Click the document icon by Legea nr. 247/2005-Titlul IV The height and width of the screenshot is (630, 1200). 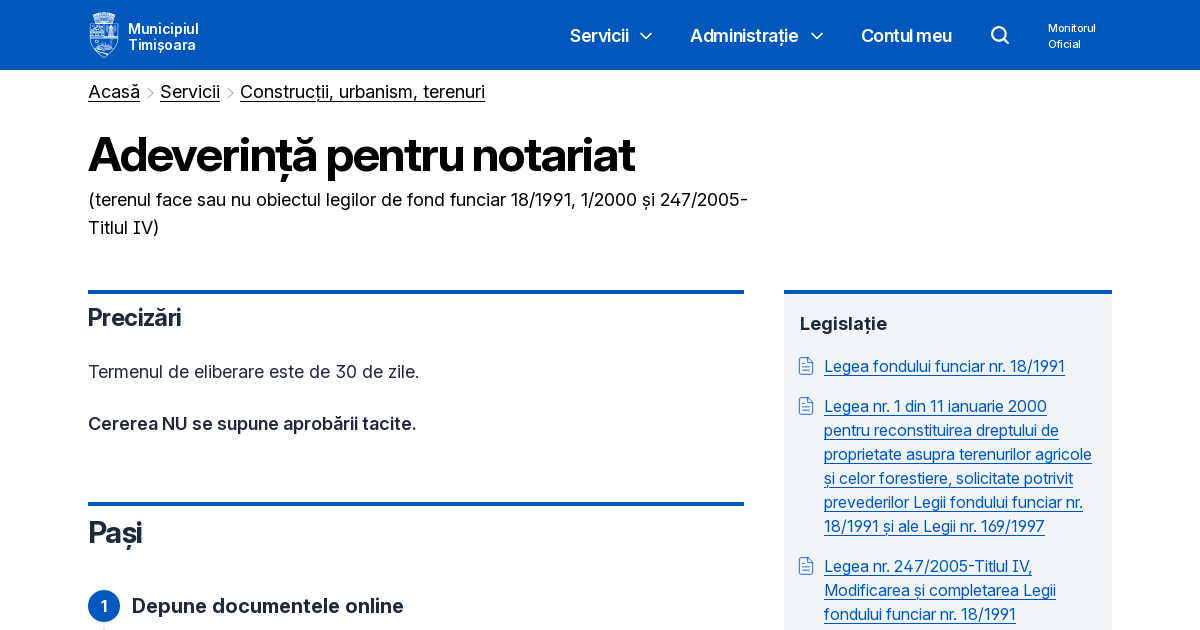click(x=806, y=565)
